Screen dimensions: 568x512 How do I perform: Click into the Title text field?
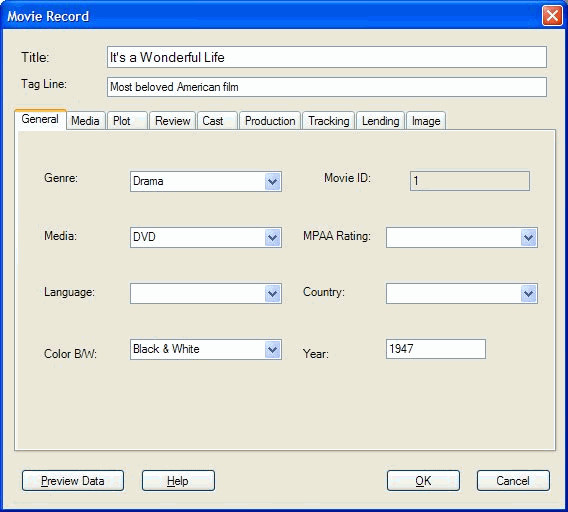click(x=327, y=57)
